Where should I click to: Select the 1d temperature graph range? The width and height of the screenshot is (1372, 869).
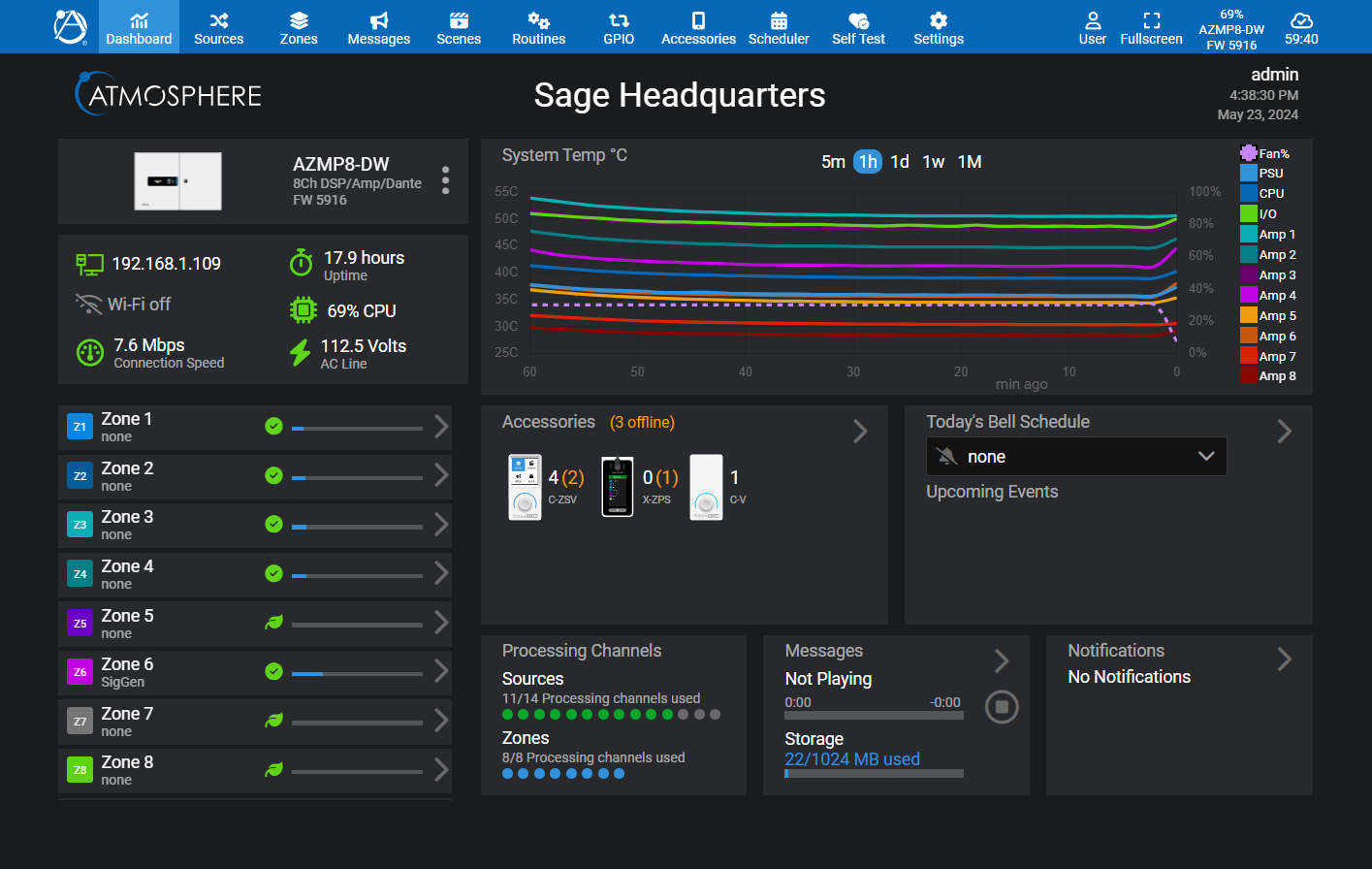[x=899, y=162]
